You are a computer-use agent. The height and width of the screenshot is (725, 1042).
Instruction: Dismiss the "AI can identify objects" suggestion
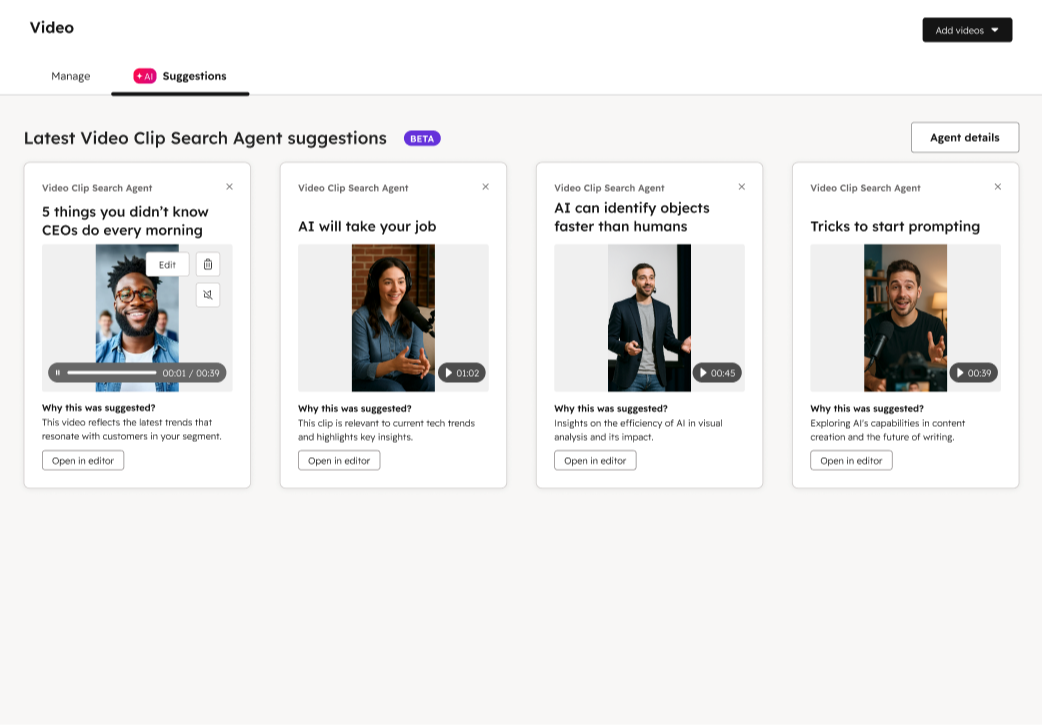741,186
